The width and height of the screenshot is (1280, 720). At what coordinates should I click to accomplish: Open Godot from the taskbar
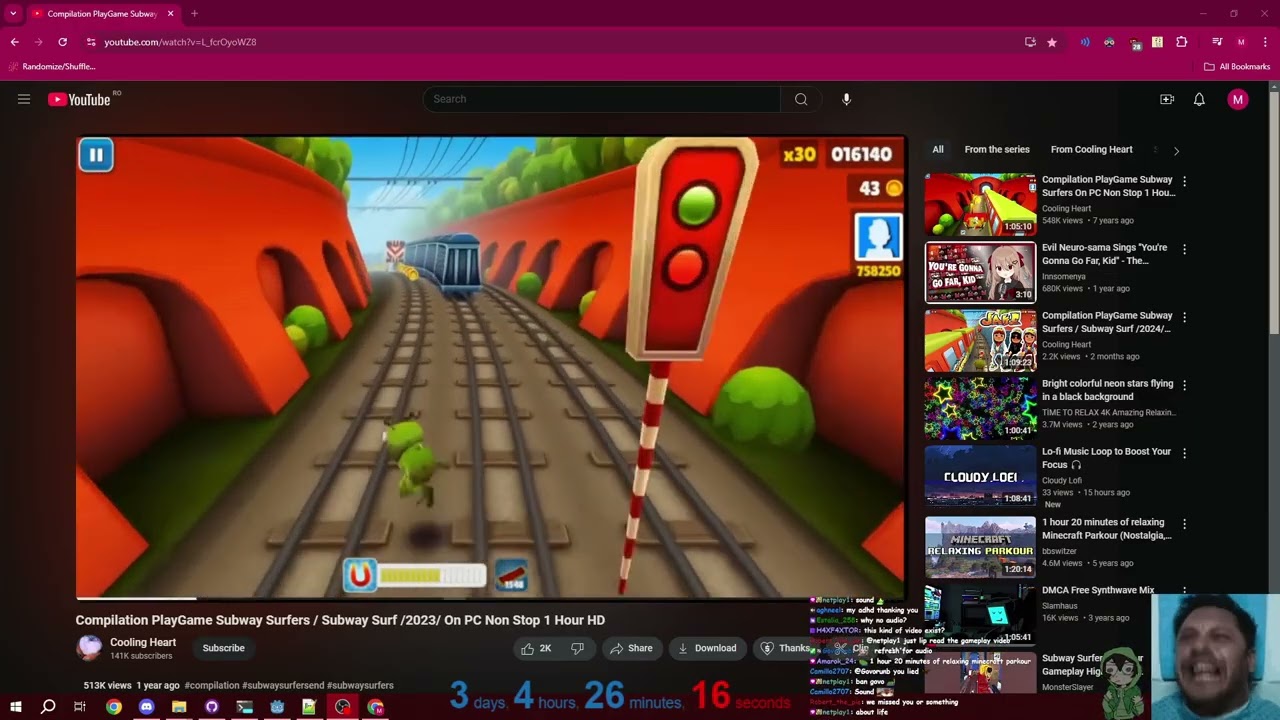(277, 707)
